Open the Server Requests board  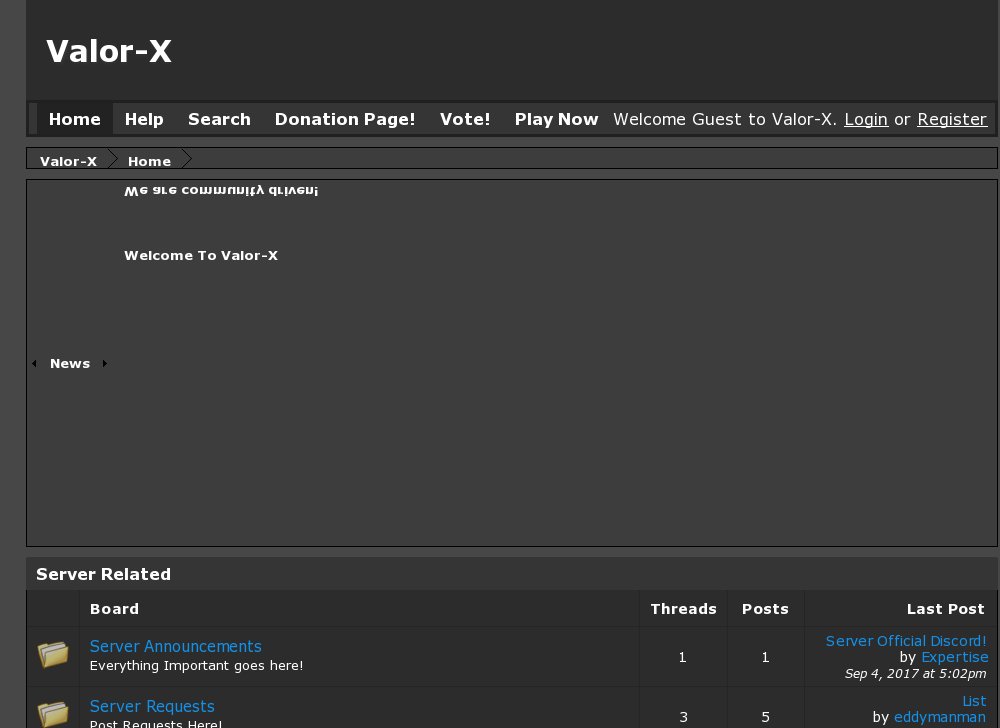pos(152,706)
